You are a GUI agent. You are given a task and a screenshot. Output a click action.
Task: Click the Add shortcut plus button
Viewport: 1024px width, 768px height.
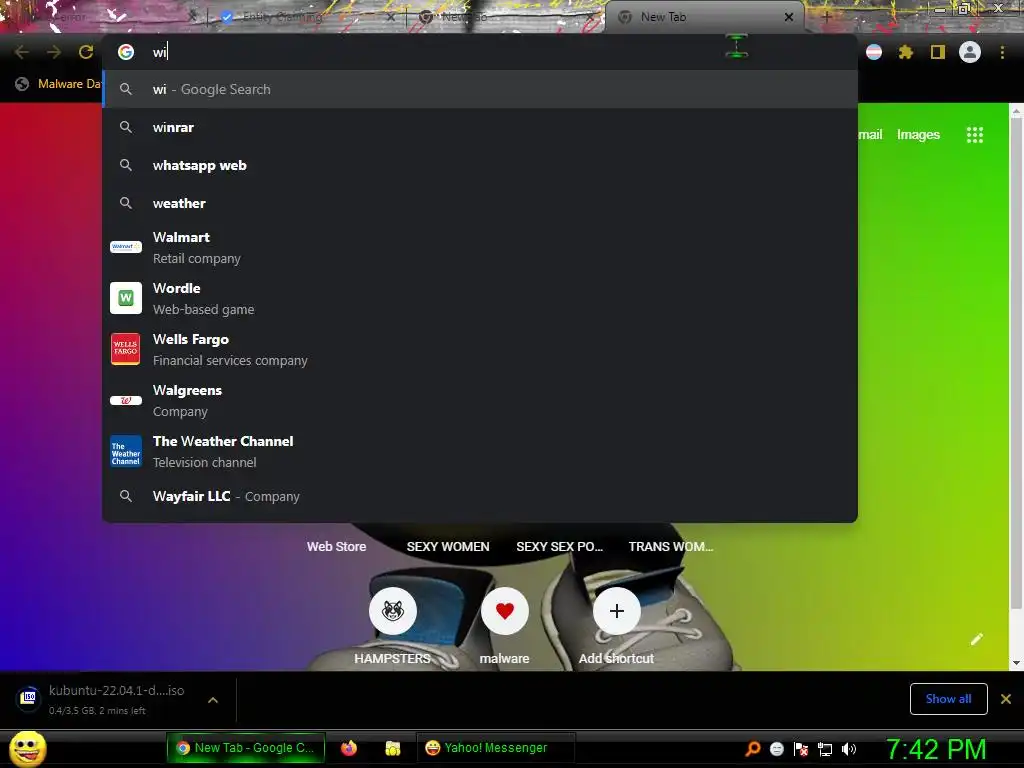pyautogui.click(x=616, y=611)
